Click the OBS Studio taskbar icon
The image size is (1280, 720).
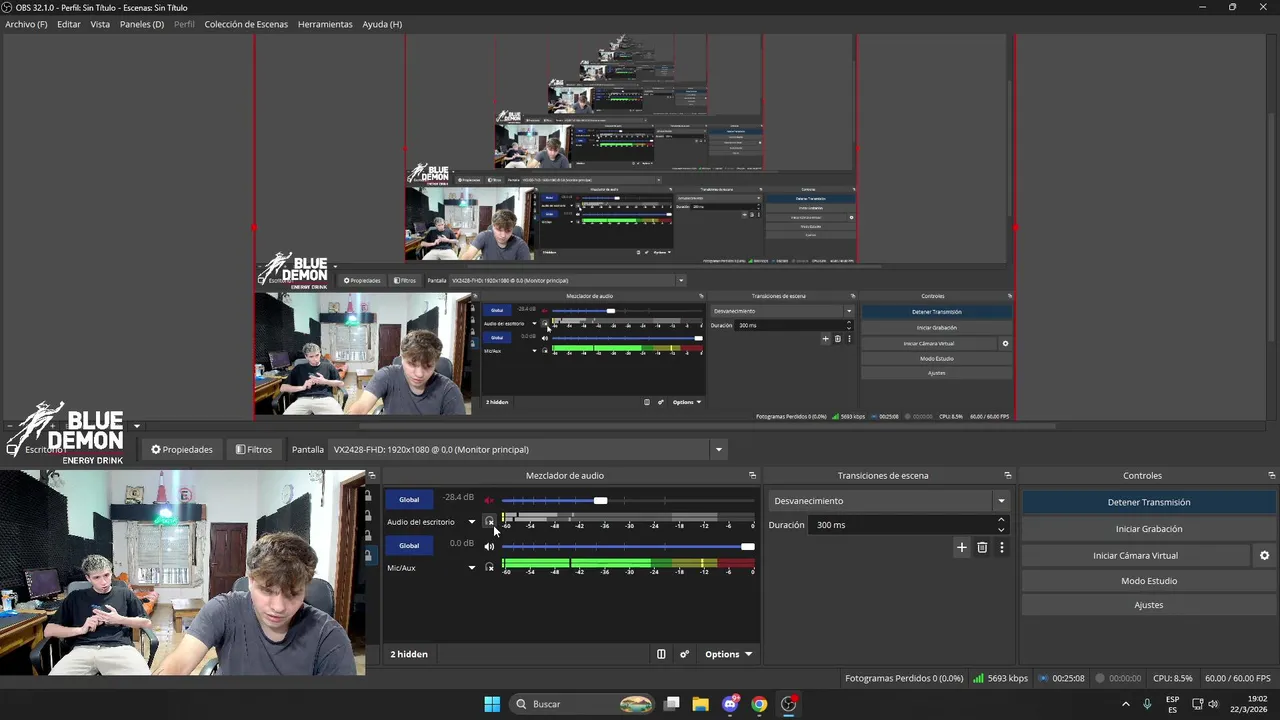coord(789,704)
